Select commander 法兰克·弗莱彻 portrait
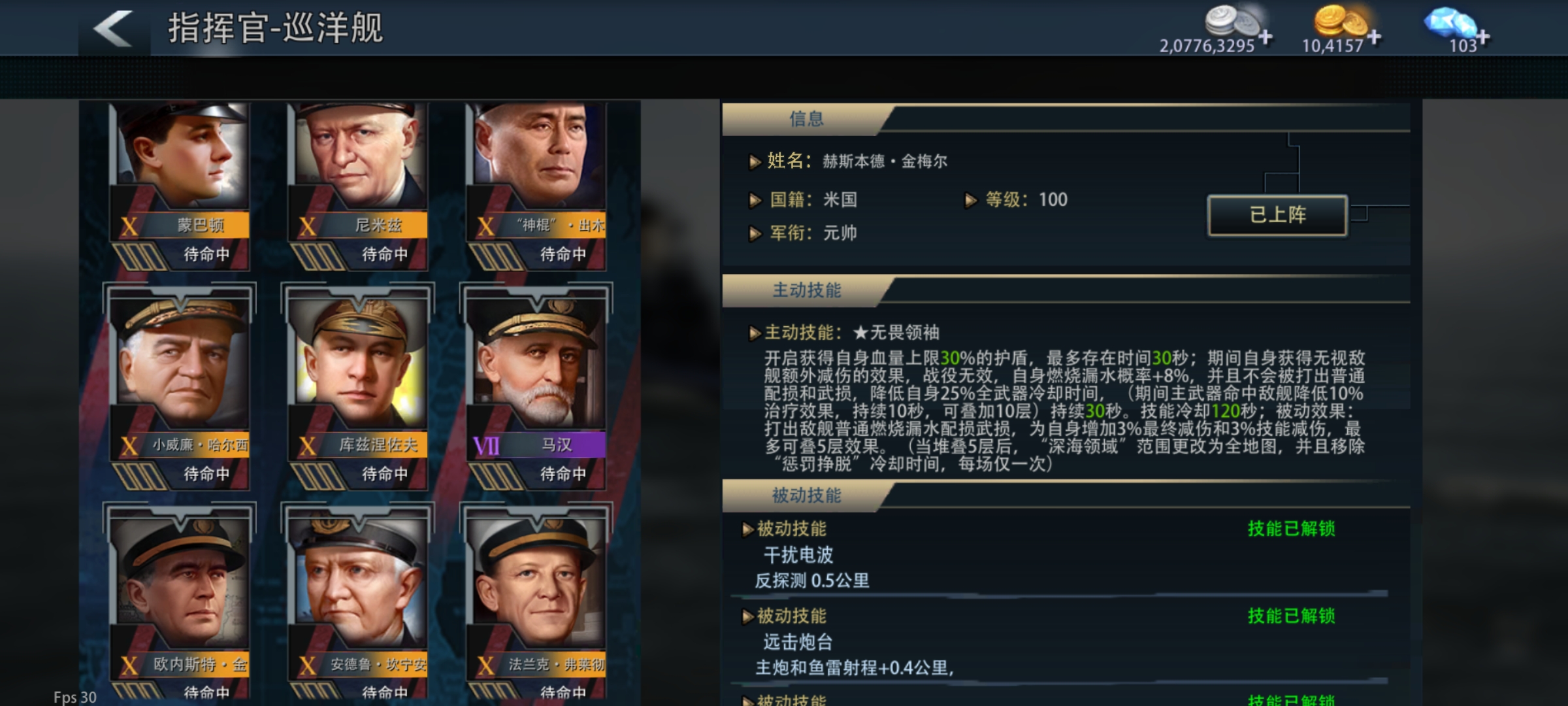Screen dimensions: 1568x706 (536, 601)
